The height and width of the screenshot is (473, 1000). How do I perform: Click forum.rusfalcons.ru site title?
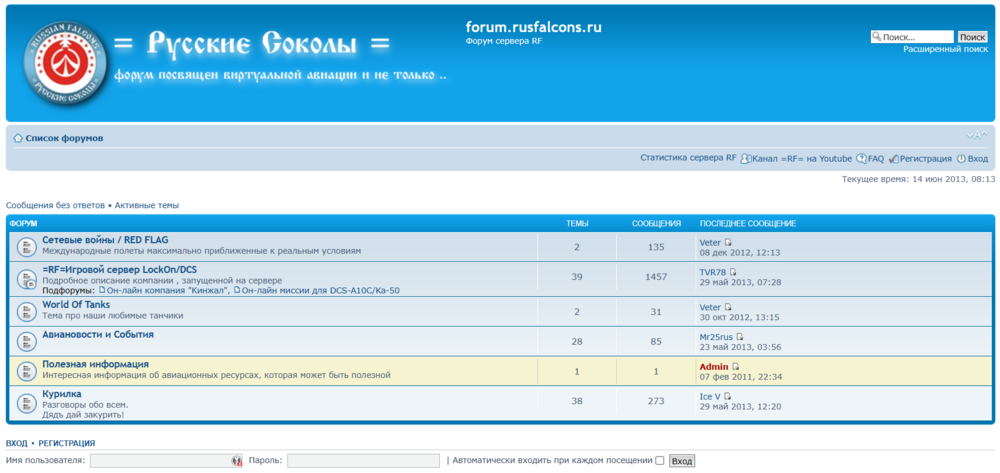point(533,27)
